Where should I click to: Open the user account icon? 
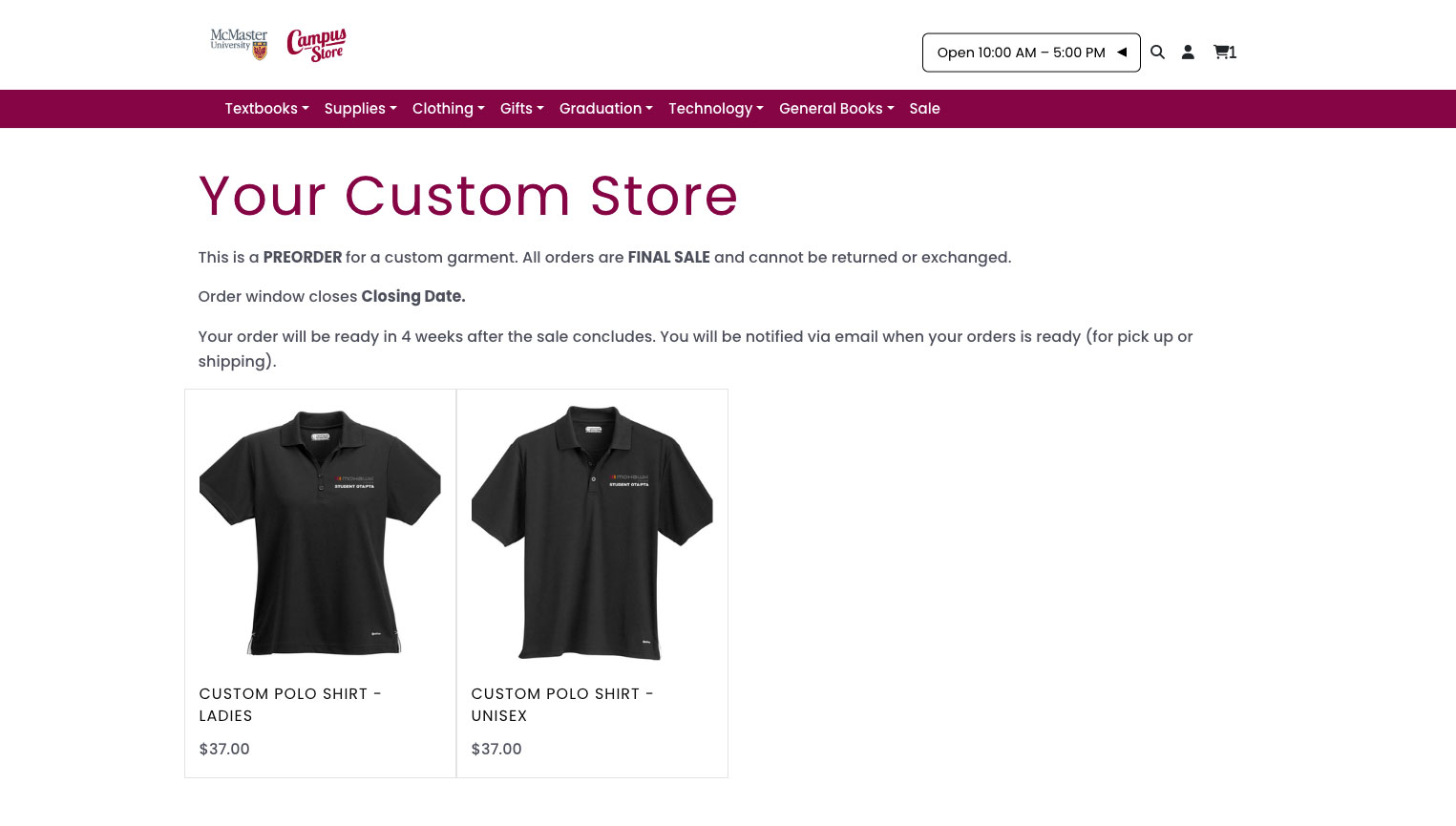[1188, 53]
